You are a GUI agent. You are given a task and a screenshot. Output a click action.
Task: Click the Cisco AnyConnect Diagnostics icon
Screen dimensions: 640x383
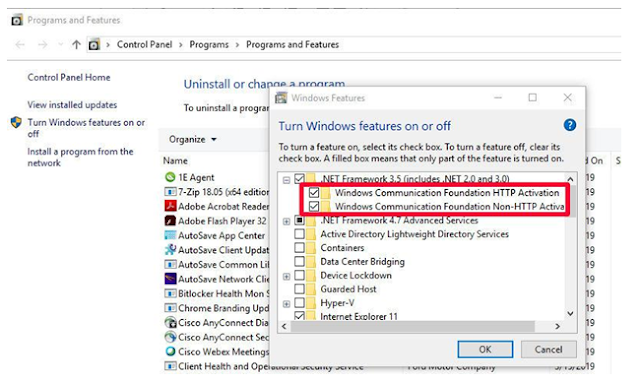point(170,323)
